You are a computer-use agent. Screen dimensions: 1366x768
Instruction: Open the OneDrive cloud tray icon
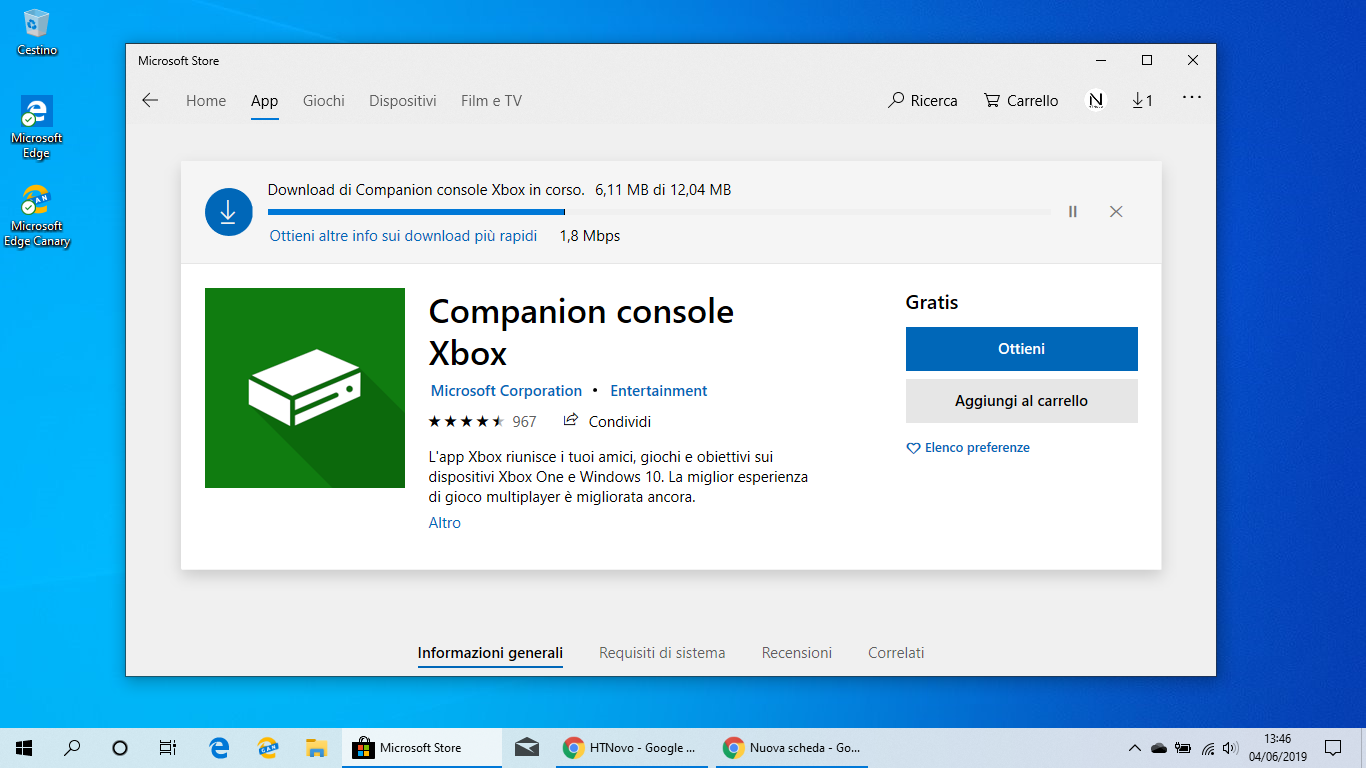coord(1159,748)
